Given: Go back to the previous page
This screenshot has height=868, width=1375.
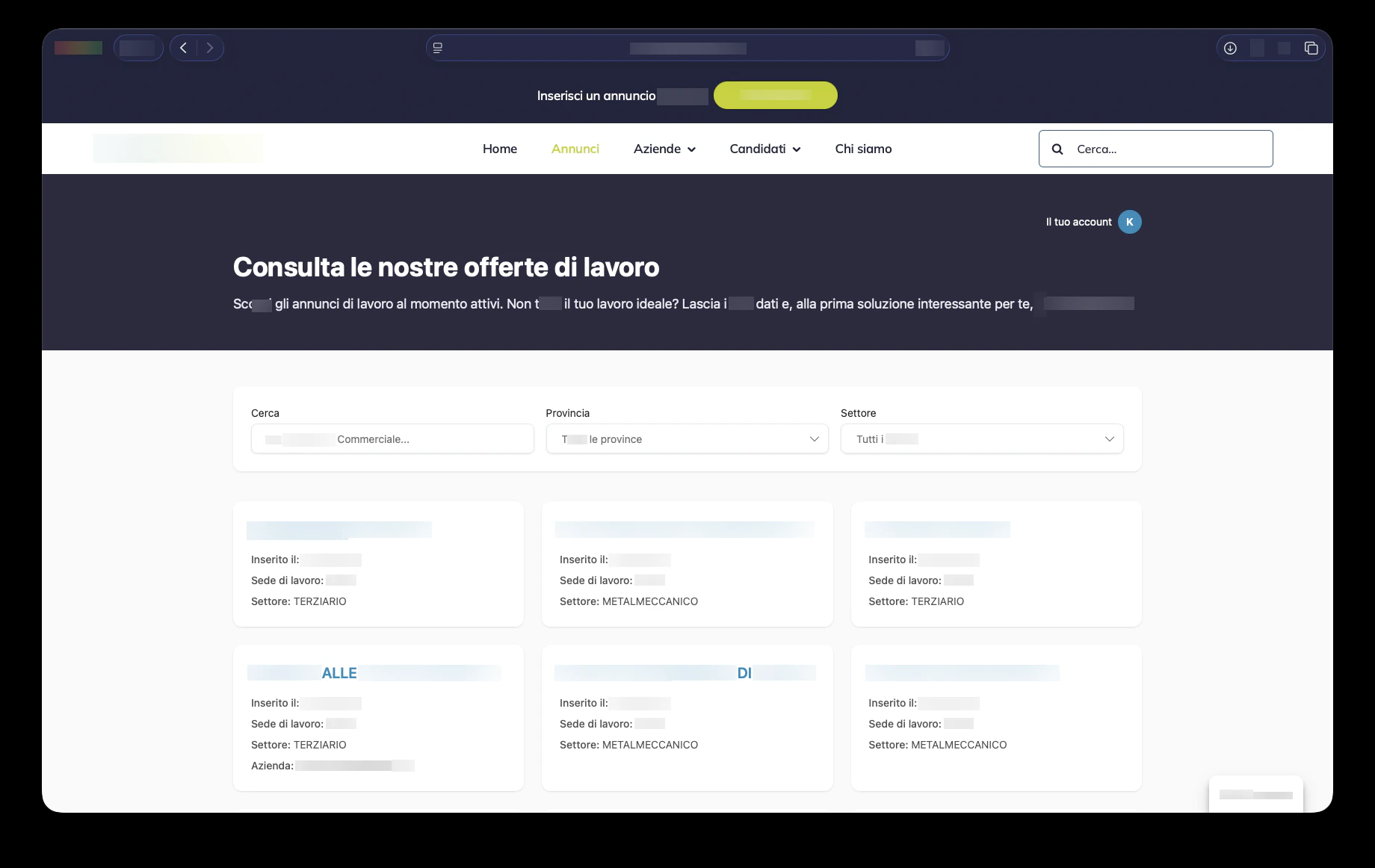Looking at the screenshot, I should point(184,48).
